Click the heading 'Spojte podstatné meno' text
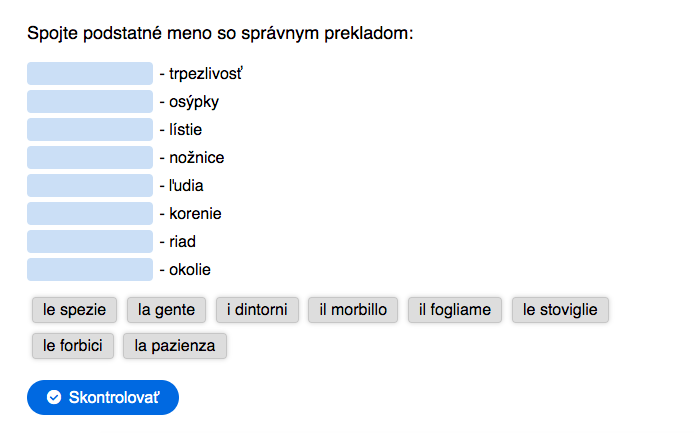Viewport: 694px width, 433px height. pos(120,33)
